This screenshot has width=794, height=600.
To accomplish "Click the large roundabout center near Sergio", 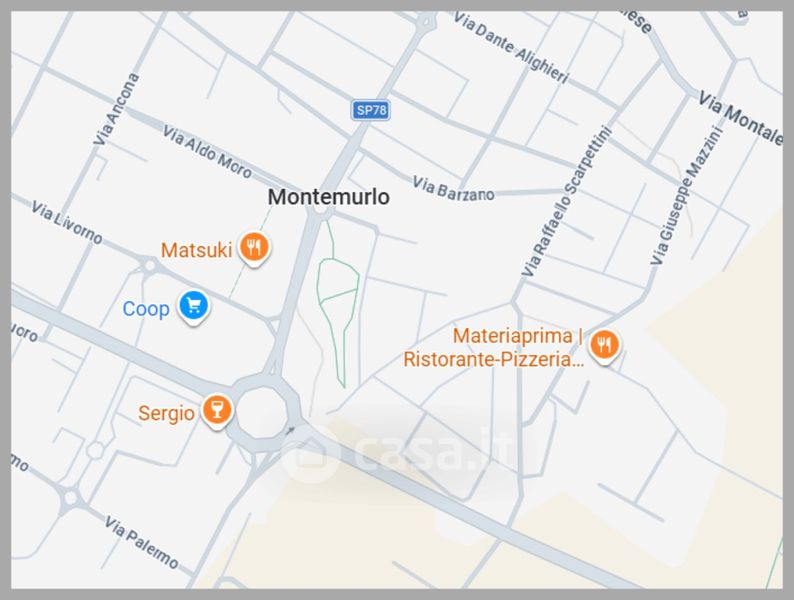I will pyautogui.click(x=262, y=412).
